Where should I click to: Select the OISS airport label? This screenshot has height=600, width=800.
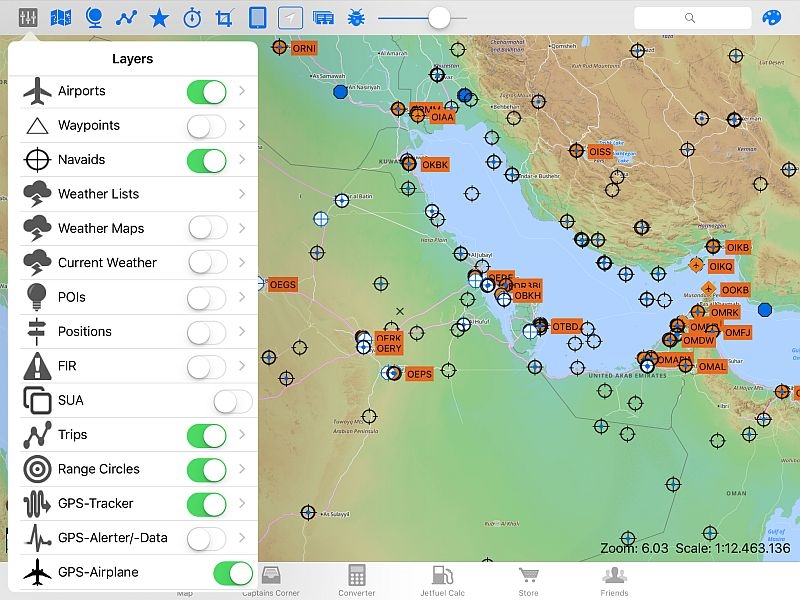[x=599, y=152]
